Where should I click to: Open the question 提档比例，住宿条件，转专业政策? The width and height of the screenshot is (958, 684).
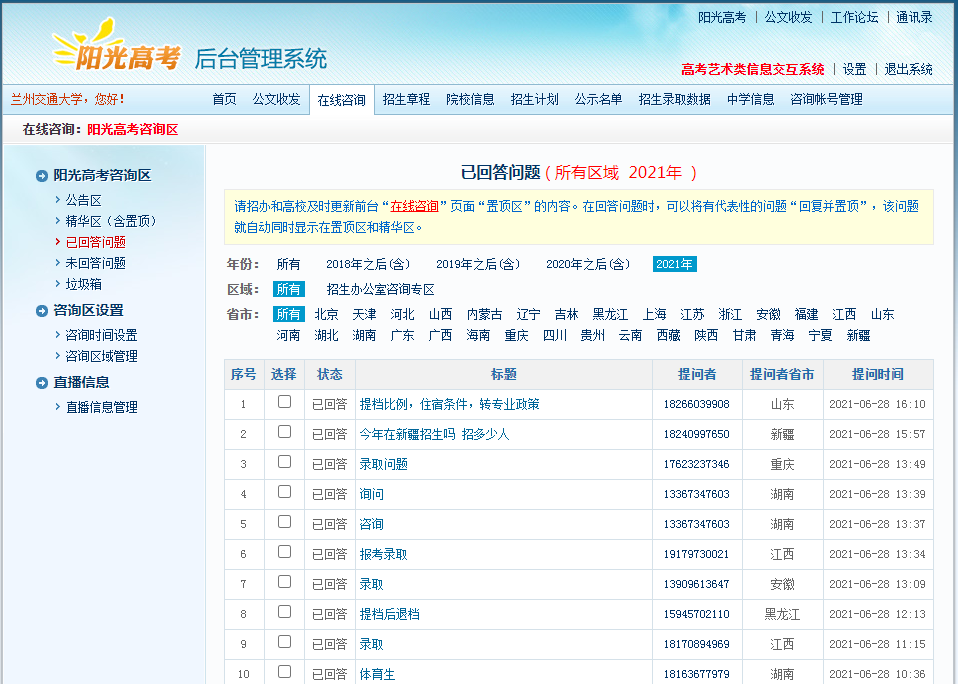449,404
